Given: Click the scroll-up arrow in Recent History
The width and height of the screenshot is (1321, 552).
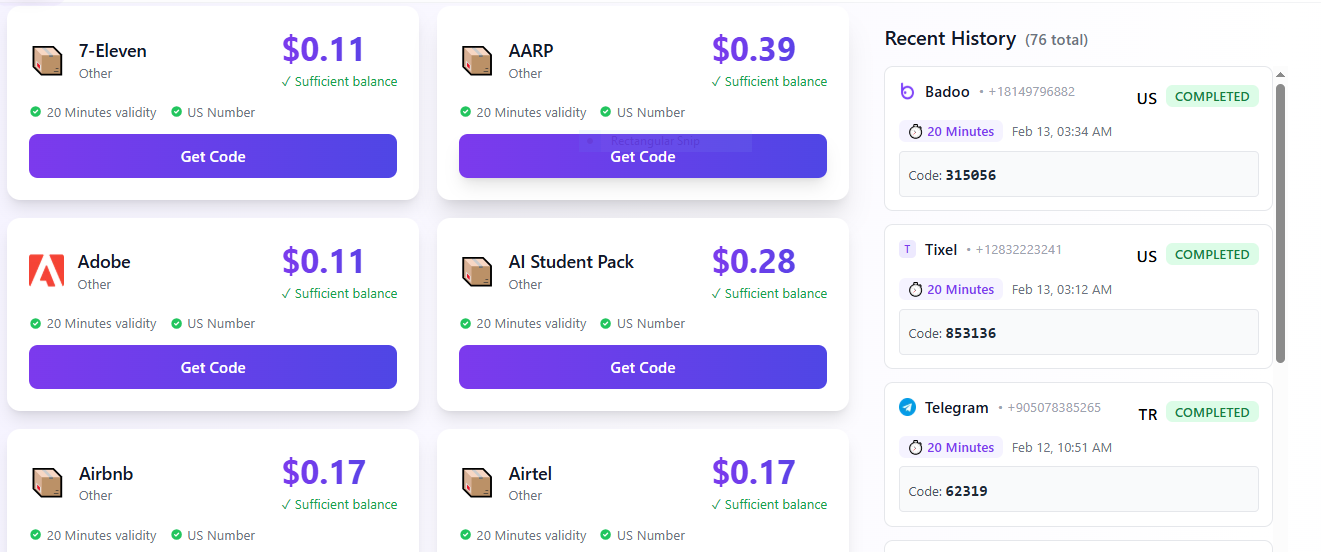Looking at the screenshot, I should click(1281, 75).
